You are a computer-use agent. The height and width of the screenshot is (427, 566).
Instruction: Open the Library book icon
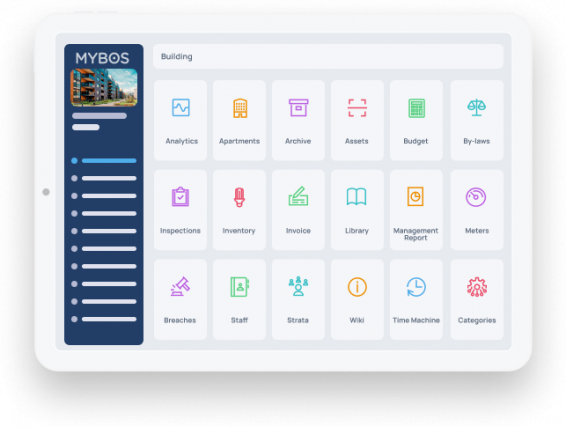point(357,197)
